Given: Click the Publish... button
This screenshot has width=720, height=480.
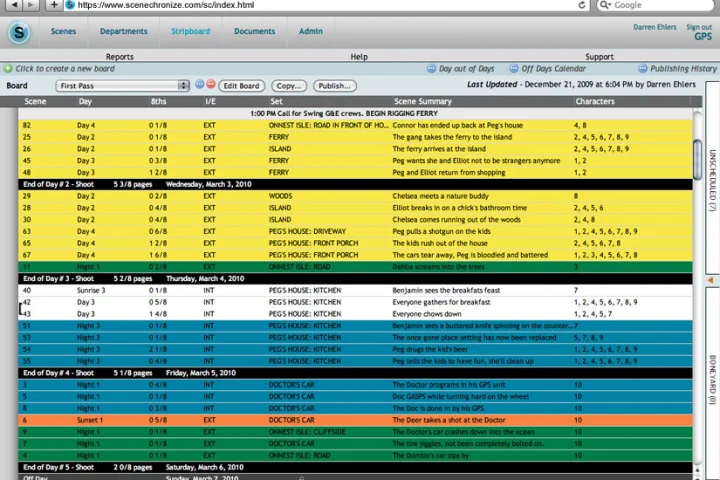Looking at the screenshot, I should (x=335, y=86).
